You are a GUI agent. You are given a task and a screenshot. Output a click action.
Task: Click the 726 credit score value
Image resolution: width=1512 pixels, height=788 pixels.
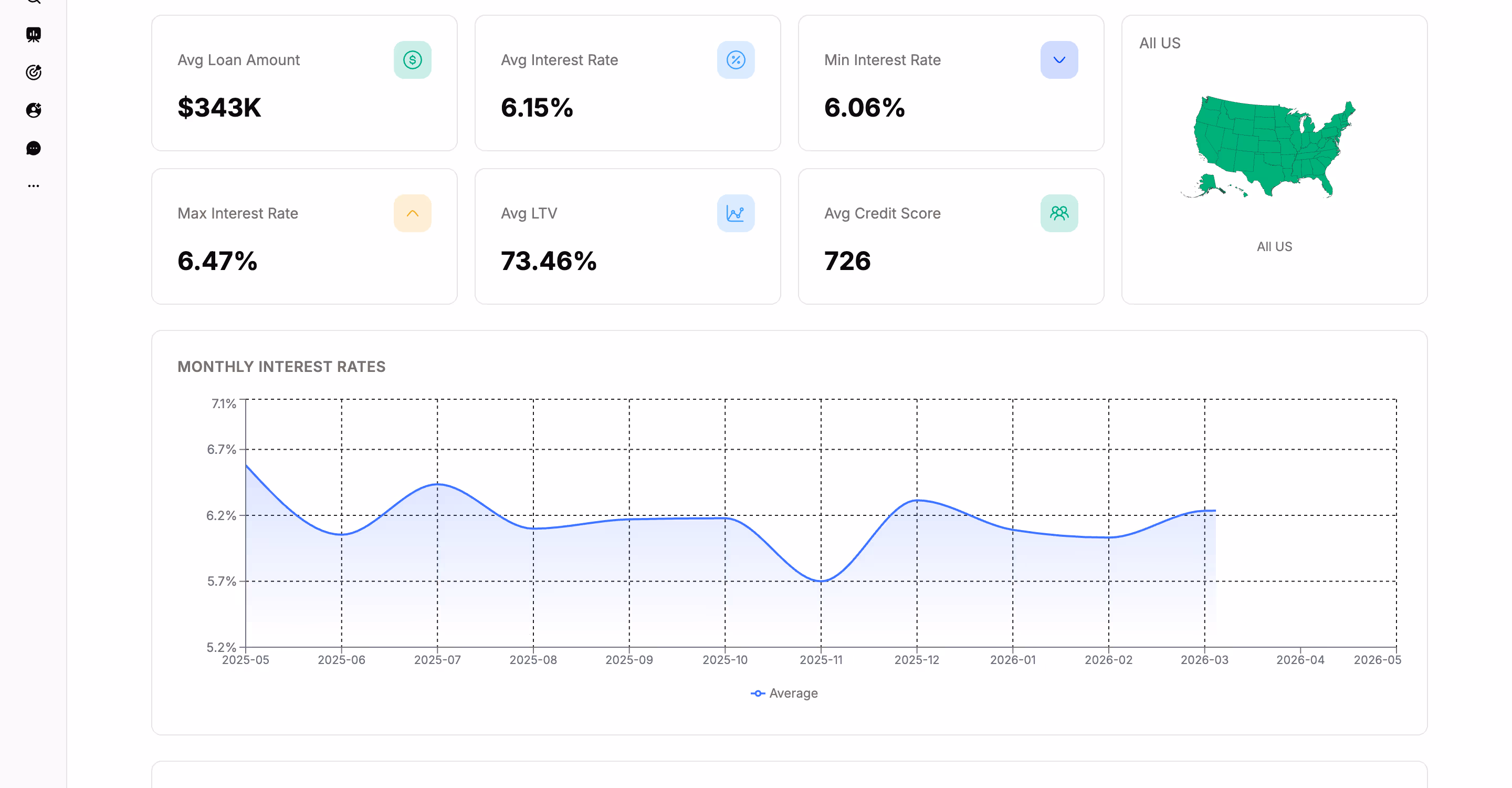pyautogui.click(x=847, y=261)
